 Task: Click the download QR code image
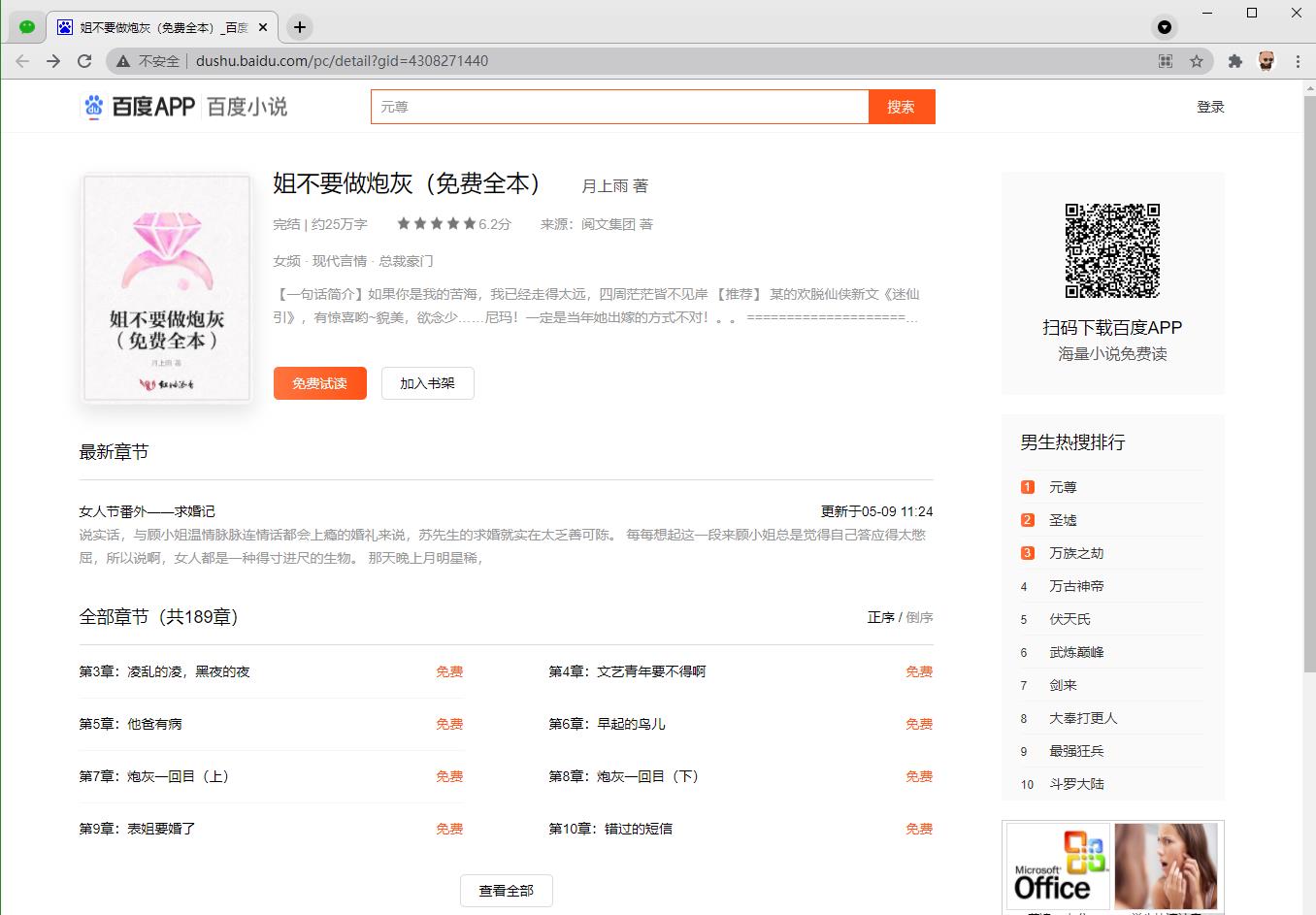[1112, 250]
